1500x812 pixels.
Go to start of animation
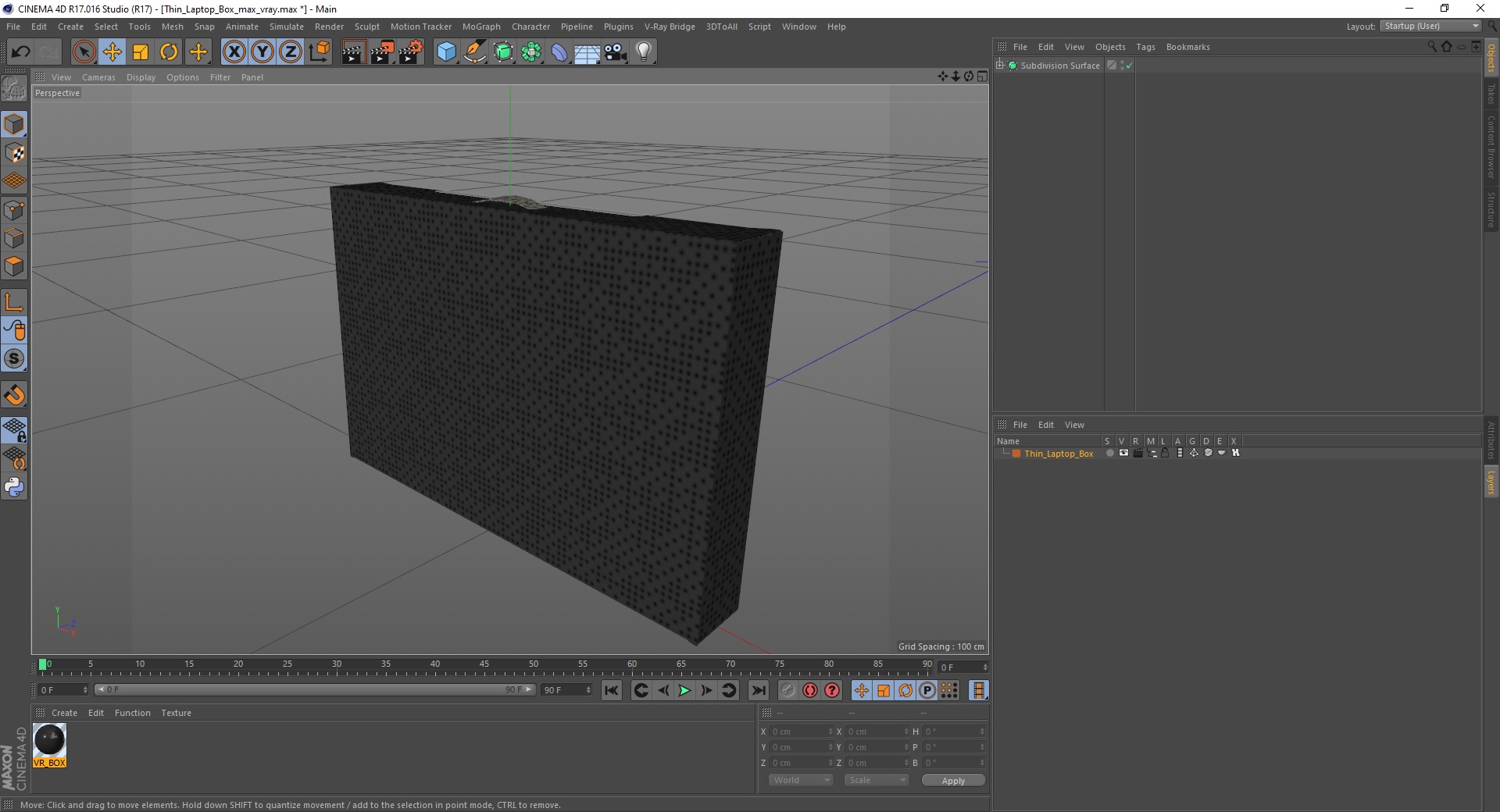pos(612,690)
